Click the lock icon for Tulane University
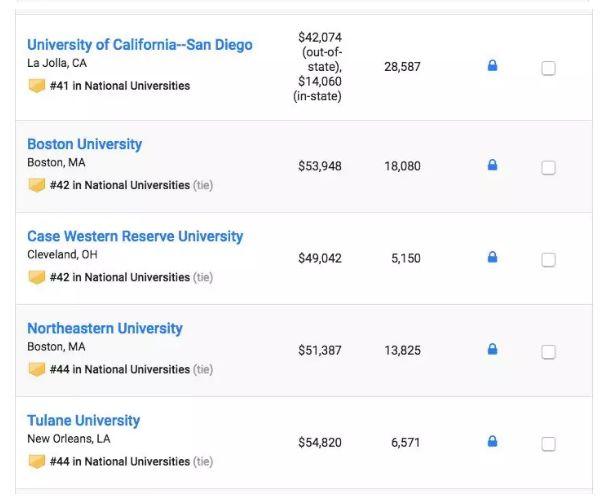This screenshot has width=603, height=501. click(x=492, y=441)
